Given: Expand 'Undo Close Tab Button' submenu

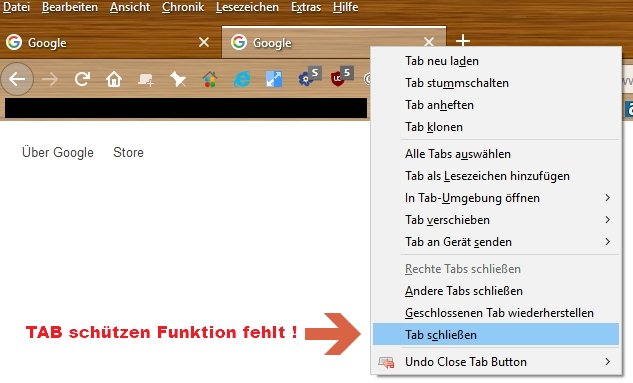Looking at the screenshot, I should click(608, 362).
